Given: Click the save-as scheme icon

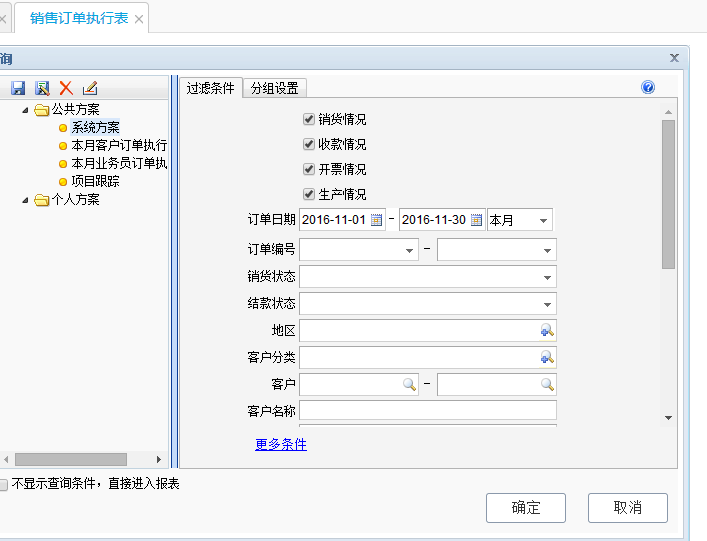Looking at the screenshot, I should [42, 88].
